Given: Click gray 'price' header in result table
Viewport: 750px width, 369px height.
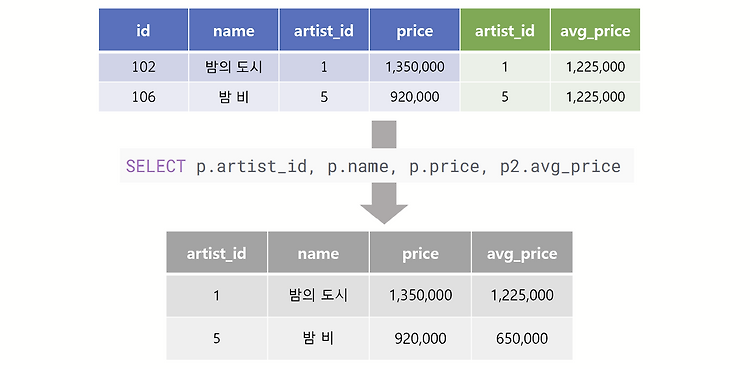Looking at the screenshot, I should coord(420,253).
